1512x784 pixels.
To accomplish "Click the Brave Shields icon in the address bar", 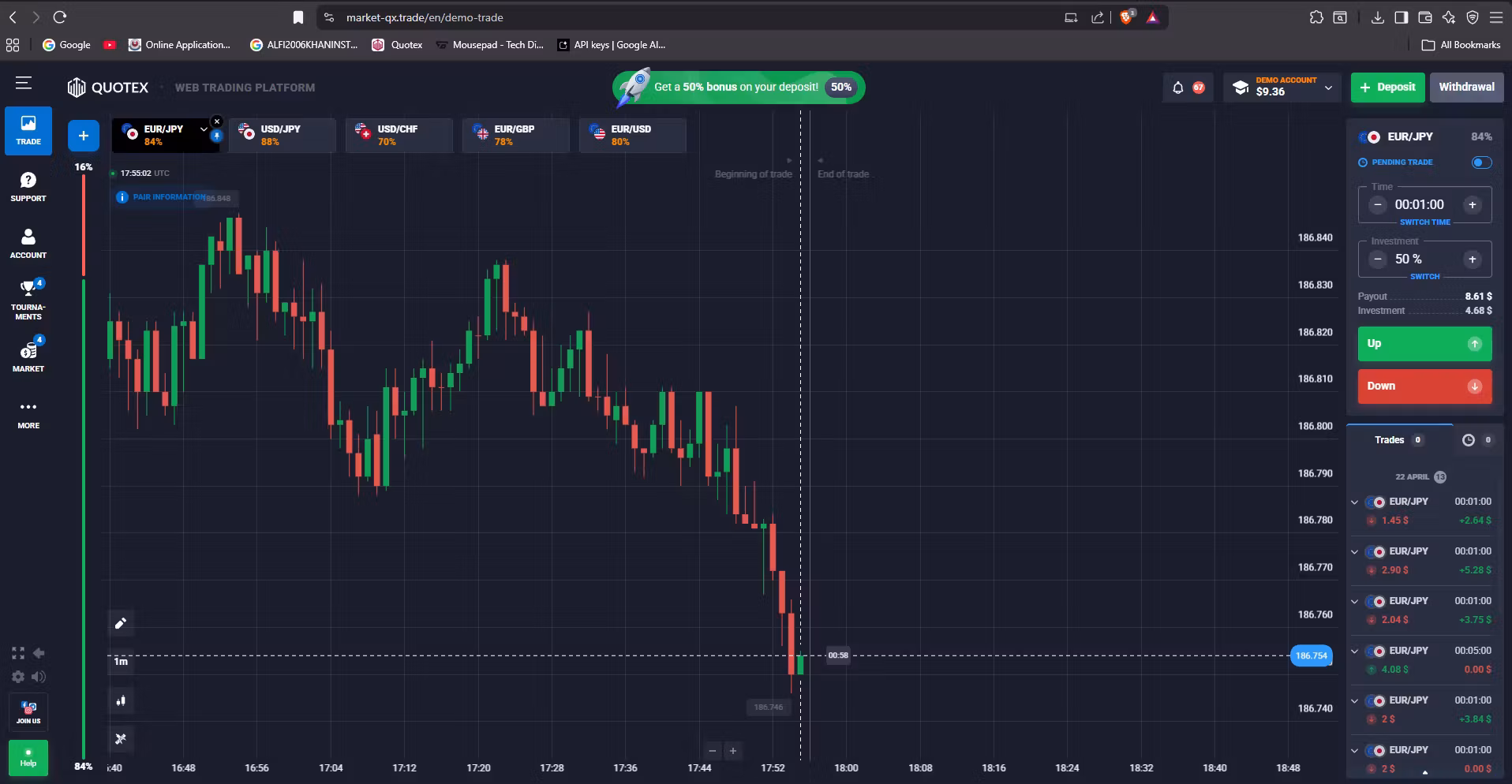I will pos(1127,17).
